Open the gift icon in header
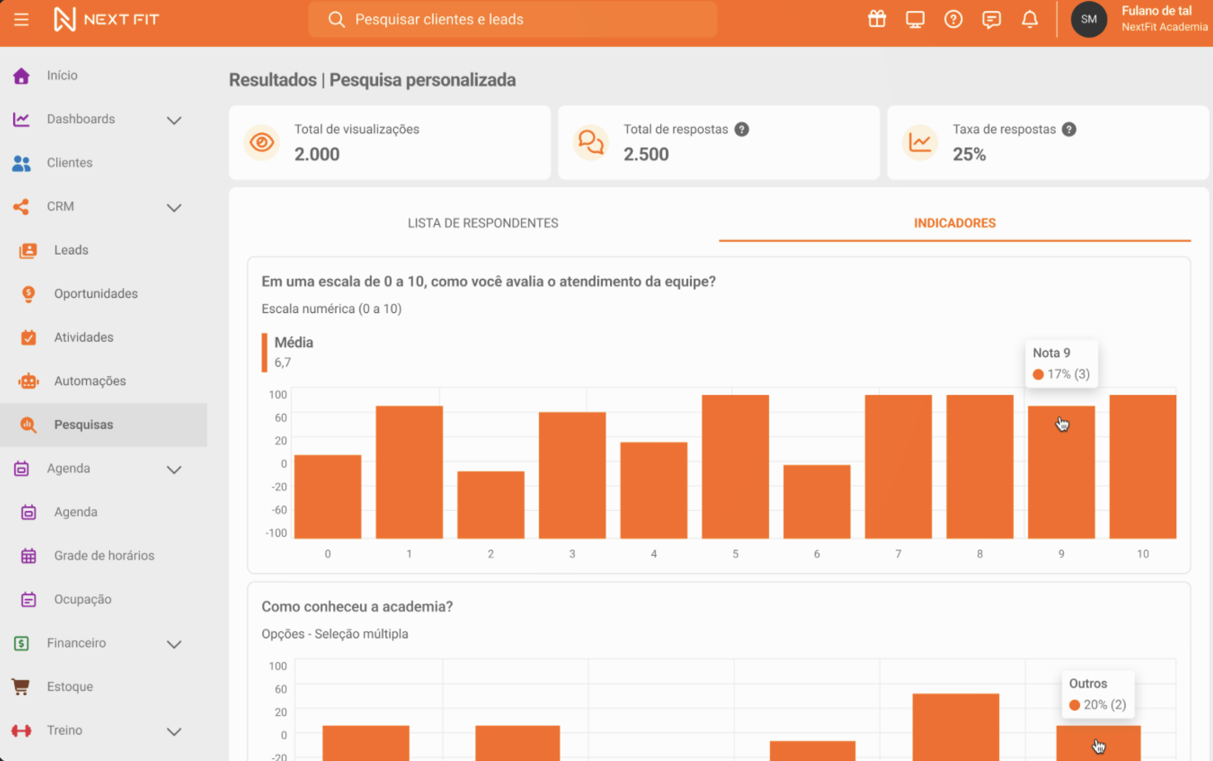 [x=877, y=19]
